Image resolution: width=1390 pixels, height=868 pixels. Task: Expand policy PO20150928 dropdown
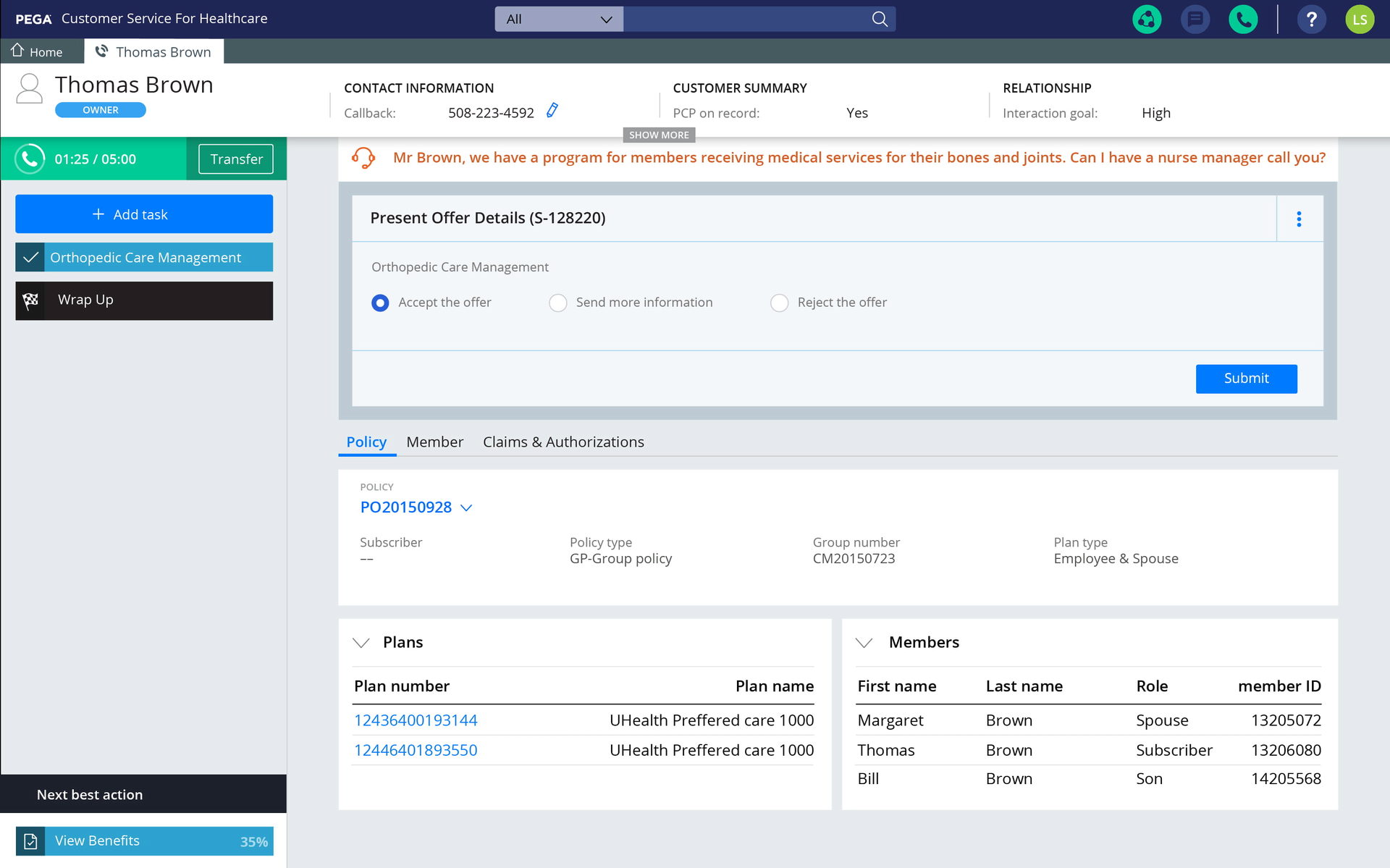coord(467,507)
